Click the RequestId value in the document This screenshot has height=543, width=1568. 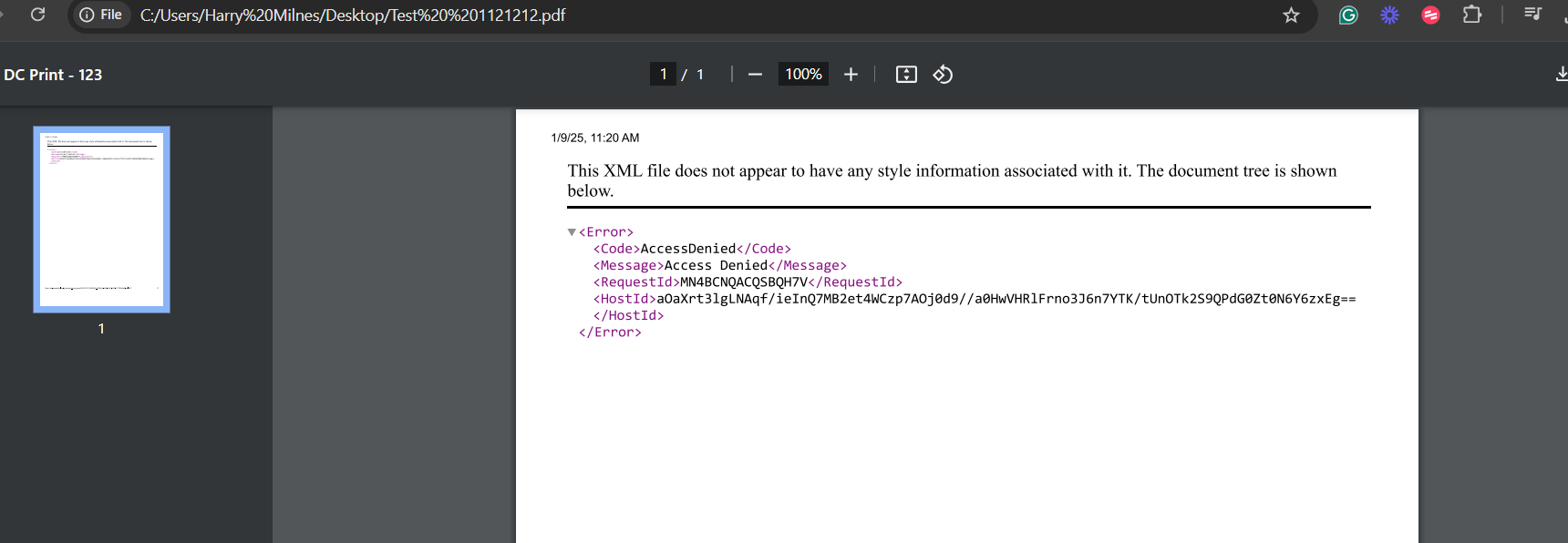pos(743,282)
